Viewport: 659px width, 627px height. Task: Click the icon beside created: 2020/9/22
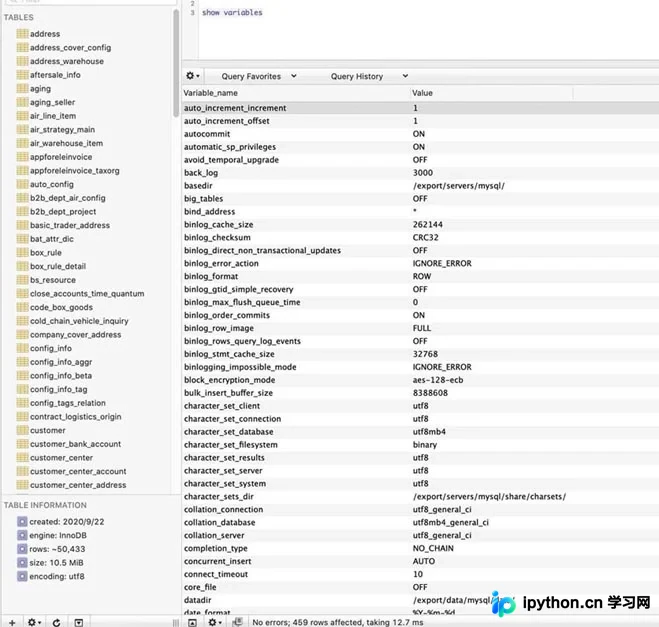(22, 522)
